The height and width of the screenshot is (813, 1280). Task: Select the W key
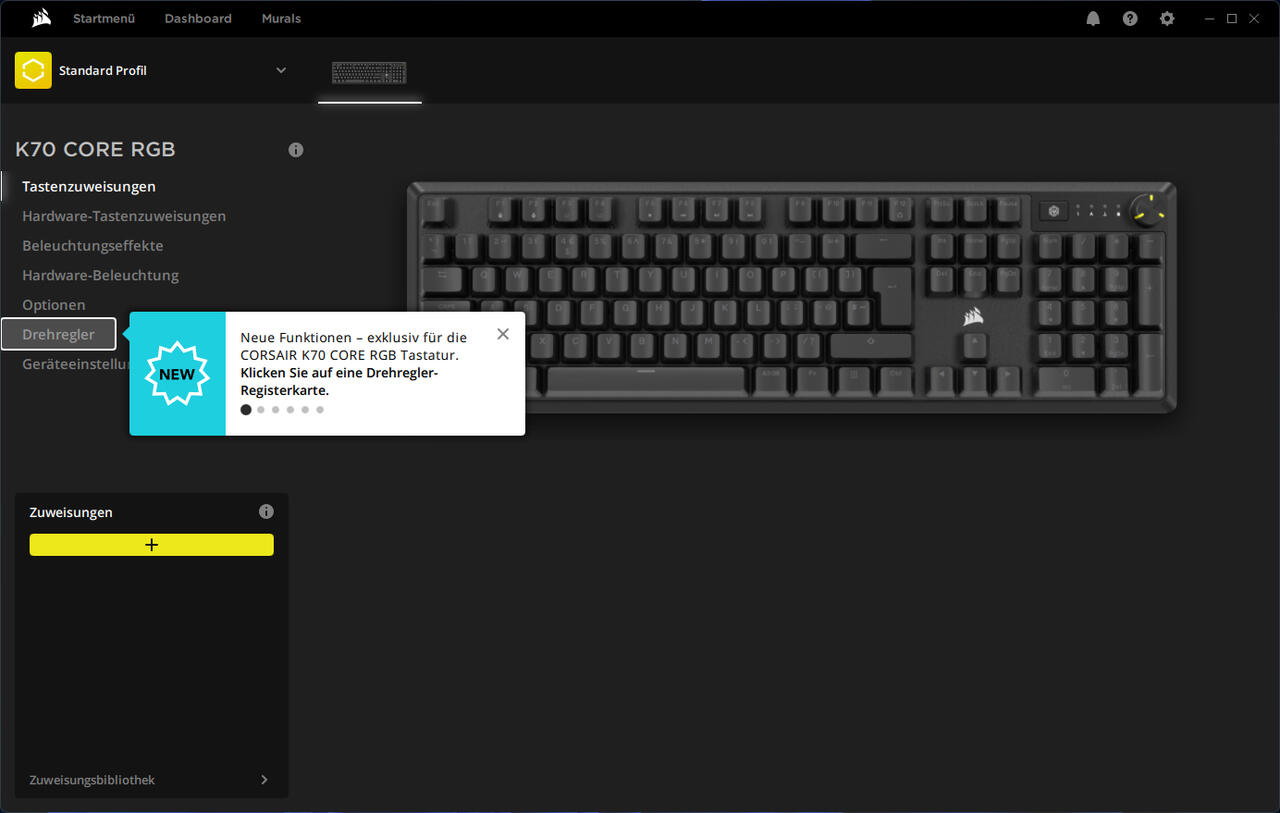point(517,280)
